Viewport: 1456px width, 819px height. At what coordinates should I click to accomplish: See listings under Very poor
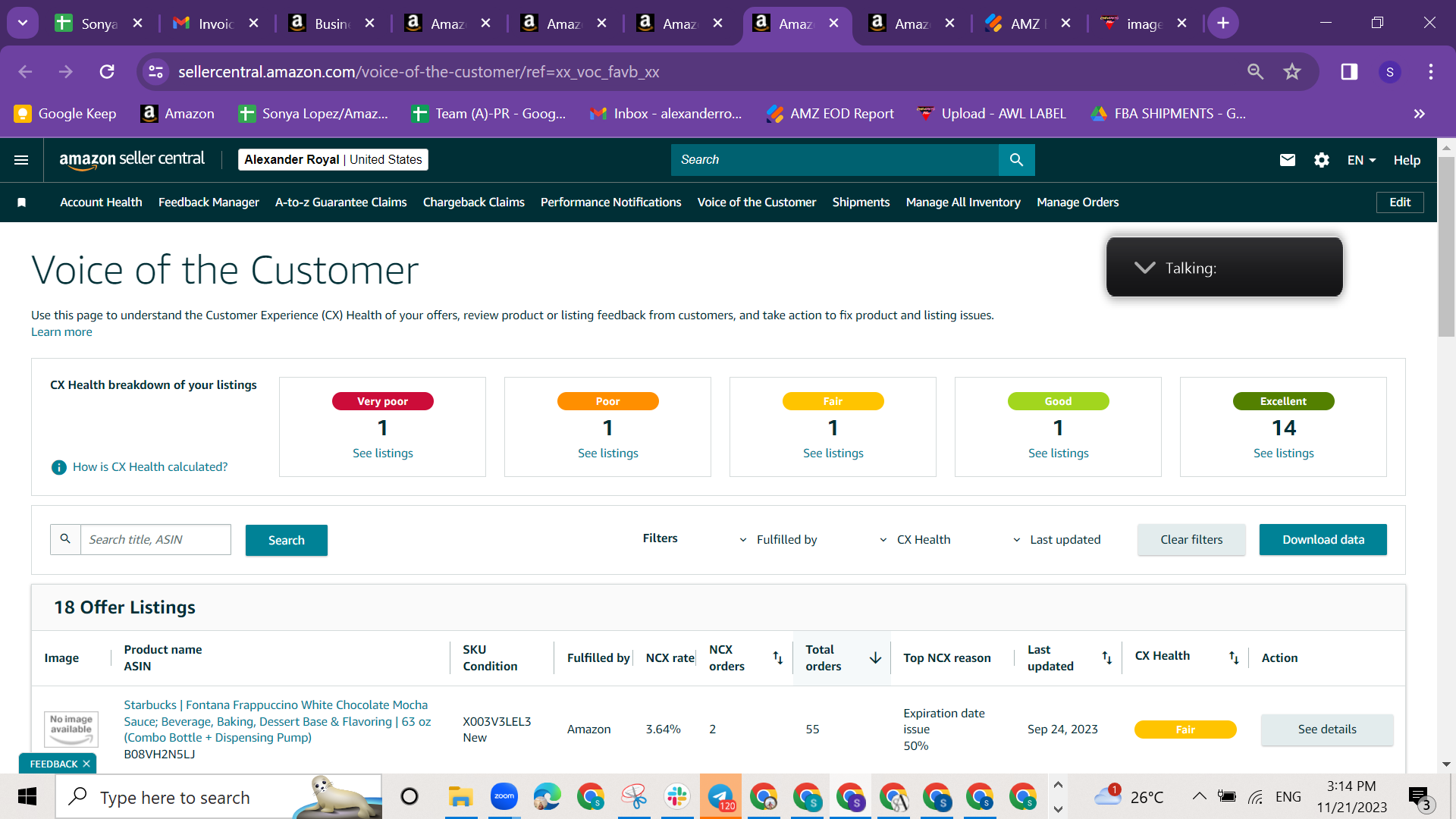point(383,453)
